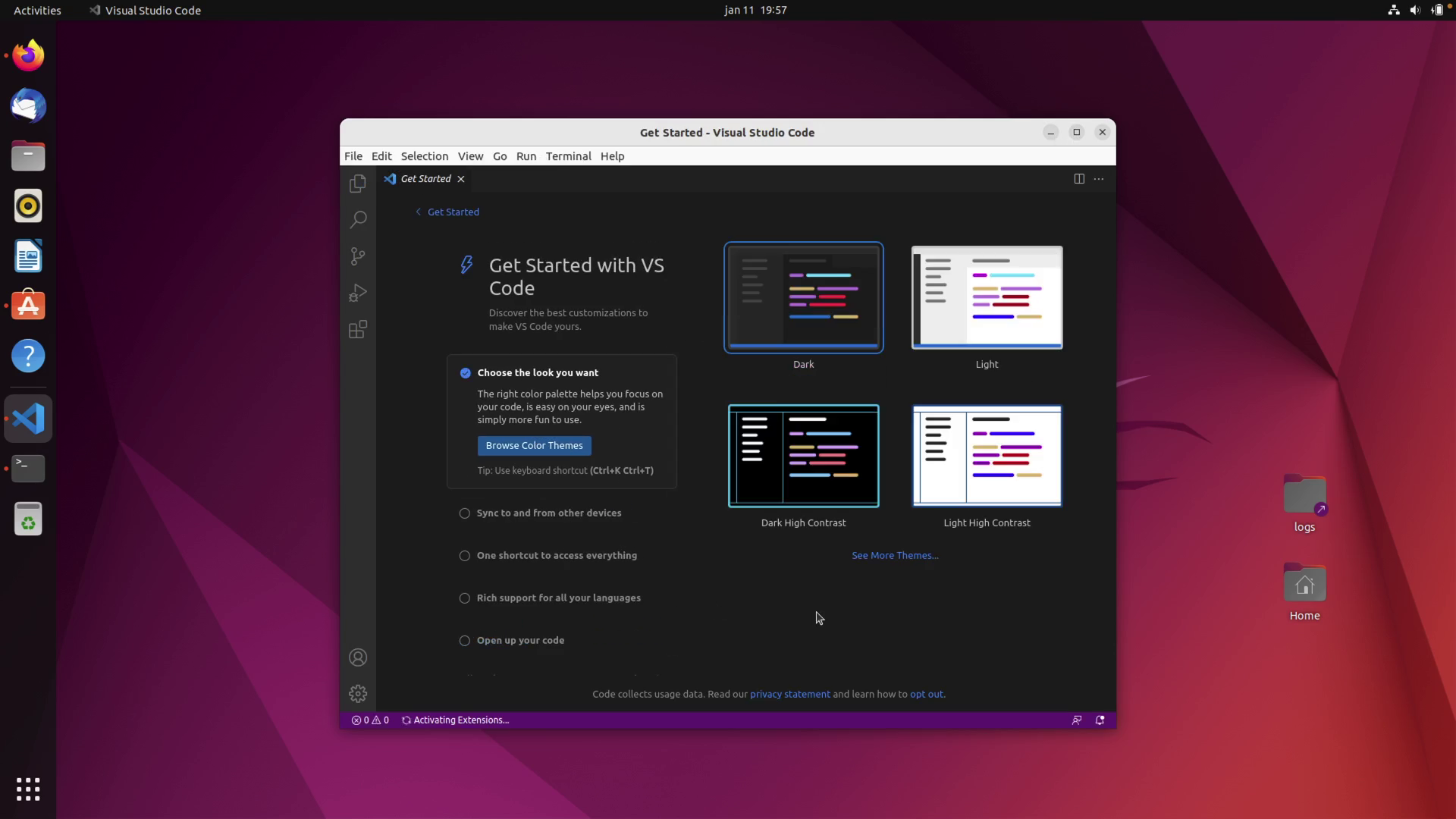Open the system volume indicator

tap(1415, 11)
